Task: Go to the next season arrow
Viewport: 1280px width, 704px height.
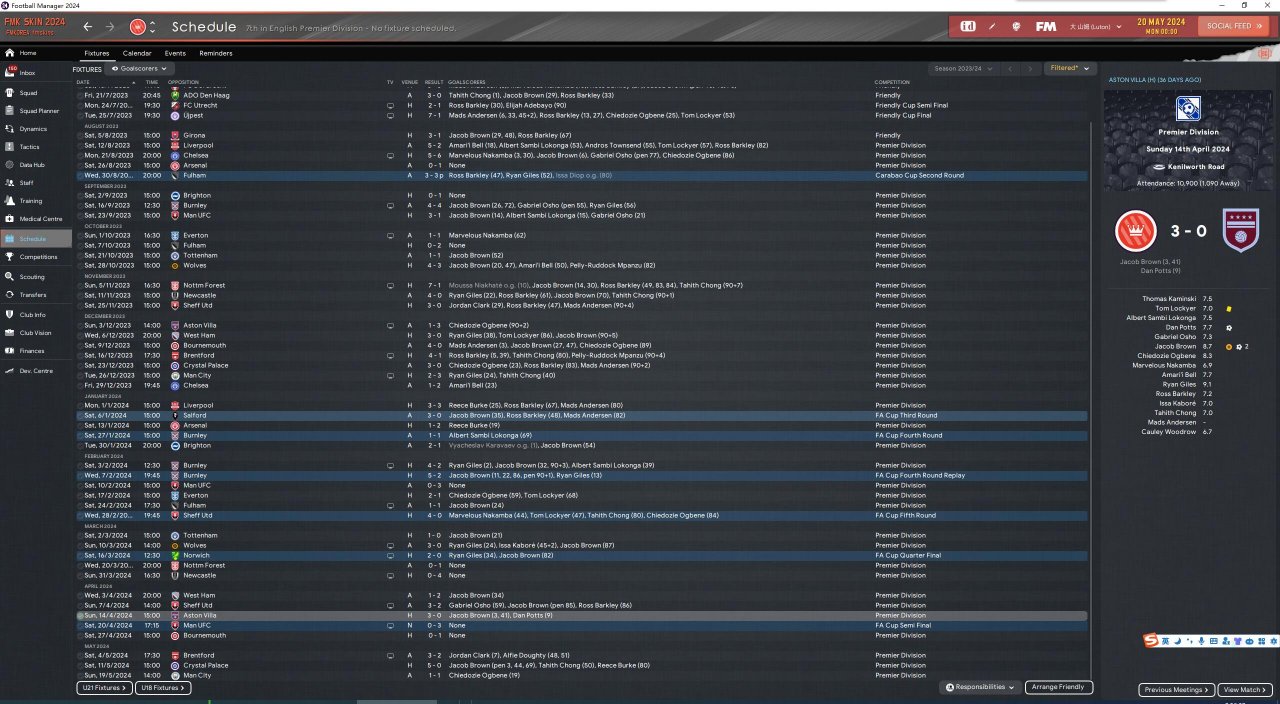Action: [x=1029, y=69]
